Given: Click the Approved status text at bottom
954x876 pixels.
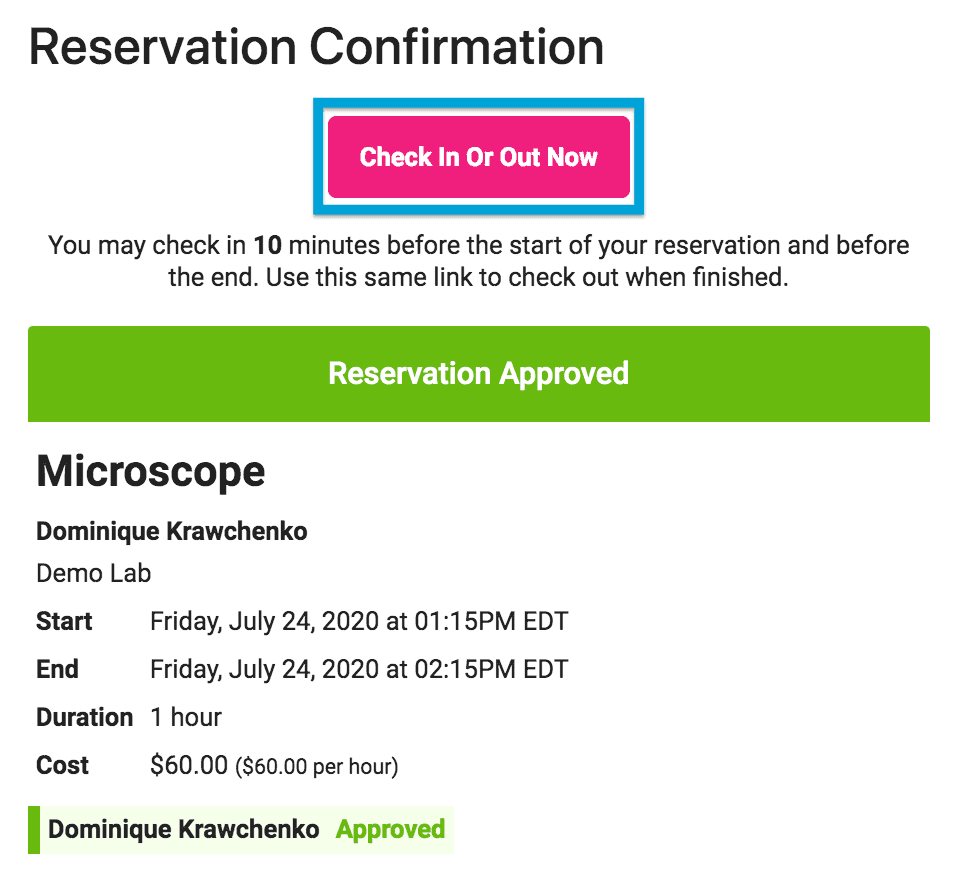Looking at the screenshot, I should 389,829.
